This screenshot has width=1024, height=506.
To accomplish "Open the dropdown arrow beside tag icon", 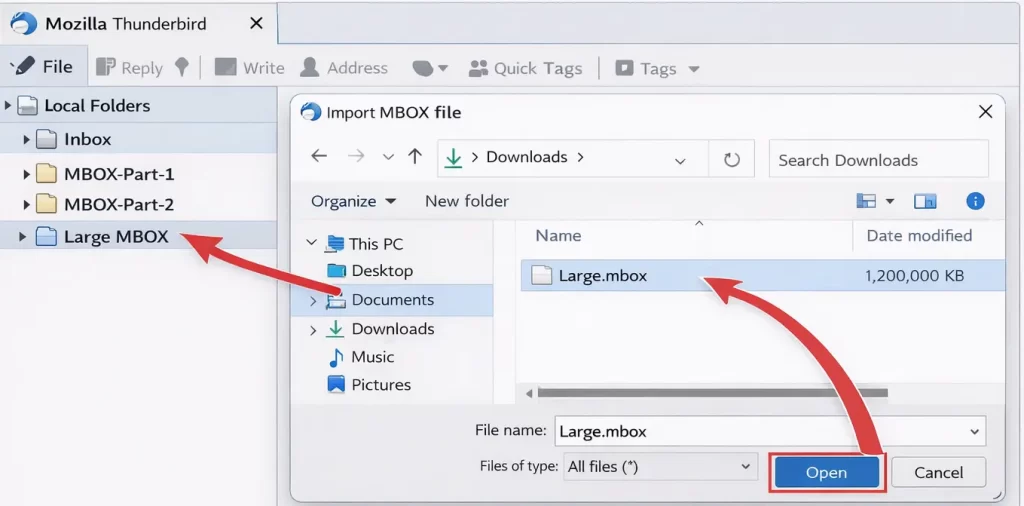I will click(x=443, y=69).
